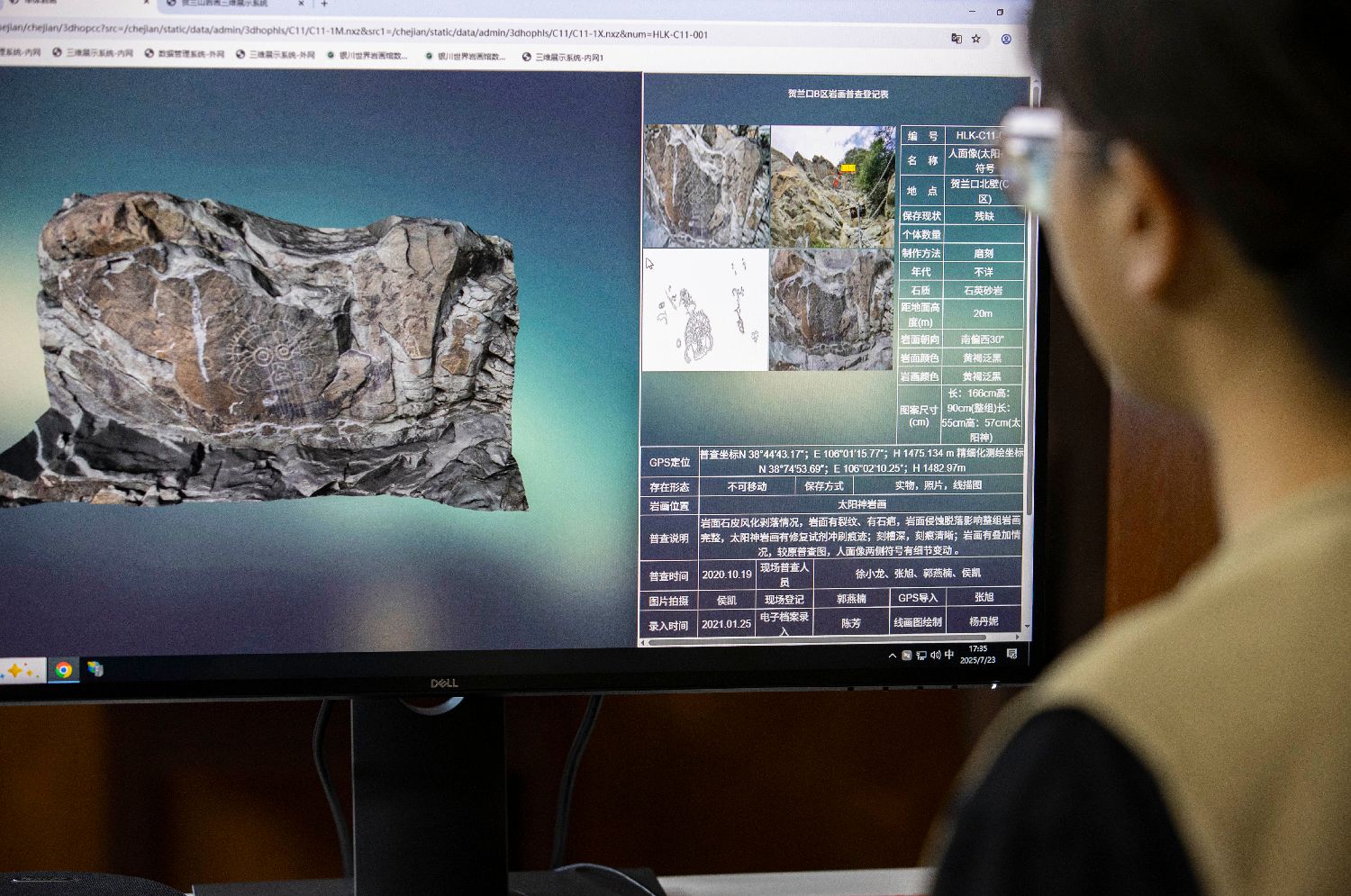Open the notification center icon

click(1011, 654)
